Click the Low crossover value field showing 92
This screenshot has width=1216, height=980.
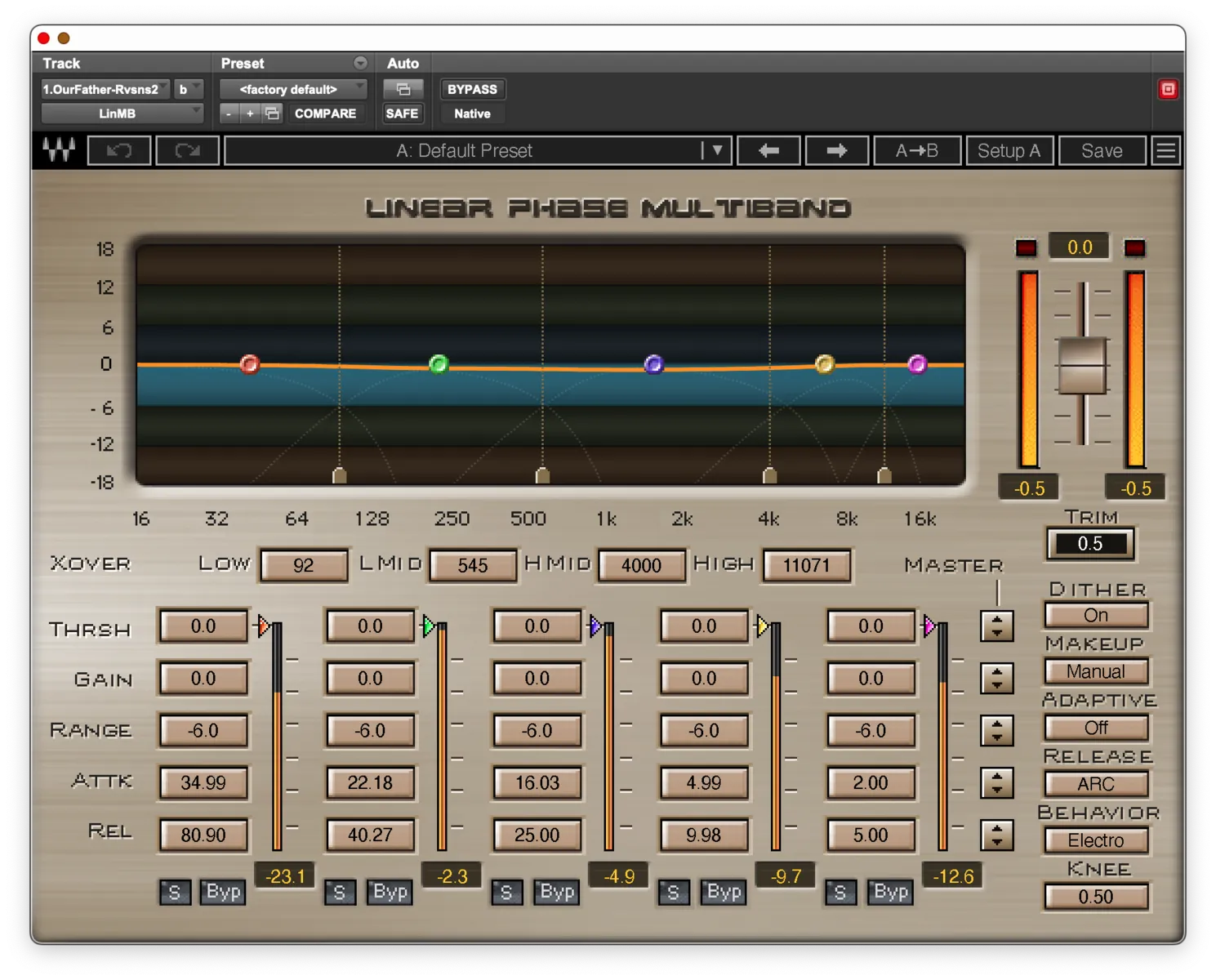click(303, 565)
